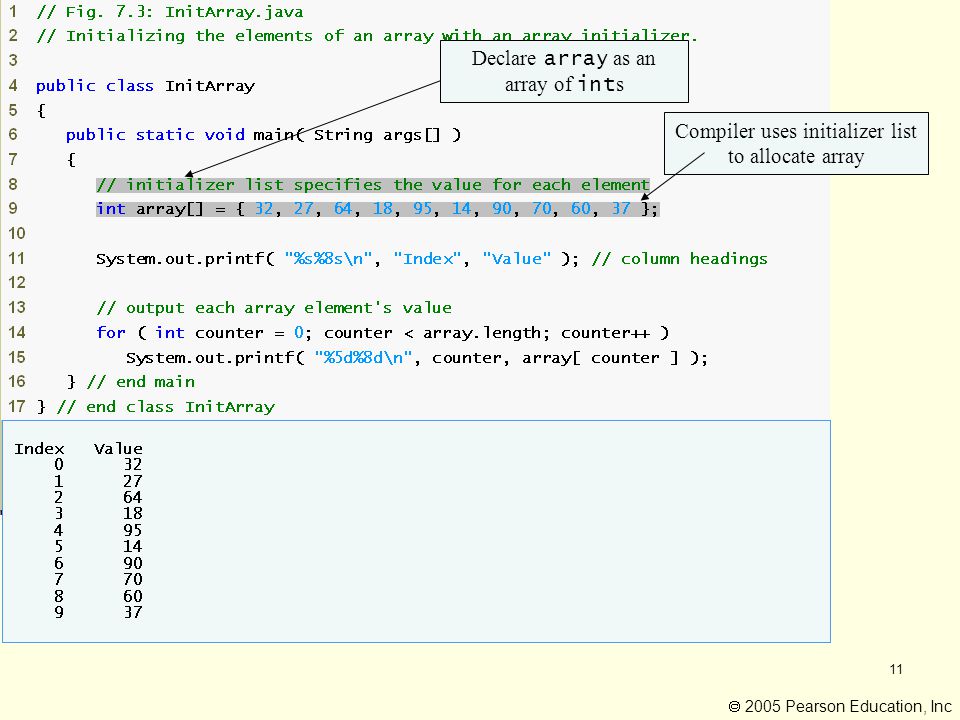
Task: Click line number 17 in the gutter
Action: 17,407
